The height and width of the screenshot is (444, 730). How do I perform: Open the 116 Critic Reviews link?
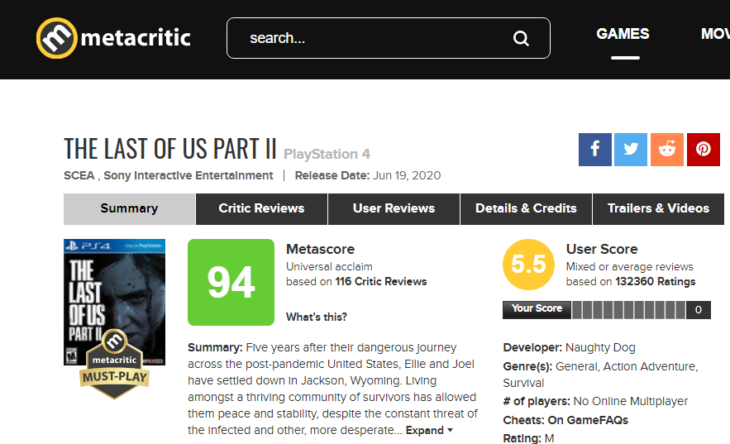pos(381,282)
